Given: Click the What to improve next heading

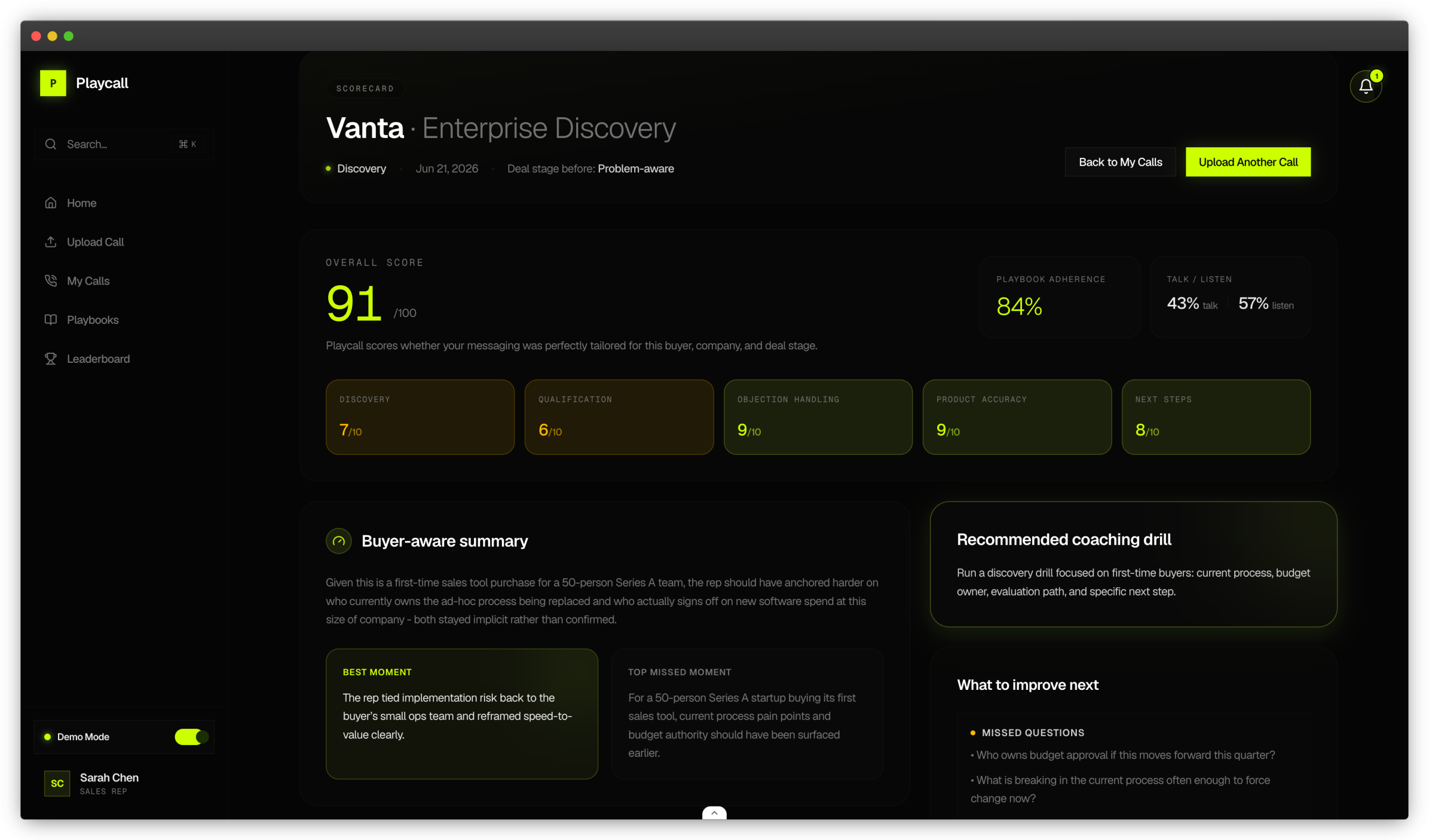Looking at the screenshot, I should [x=1028, y=685].
